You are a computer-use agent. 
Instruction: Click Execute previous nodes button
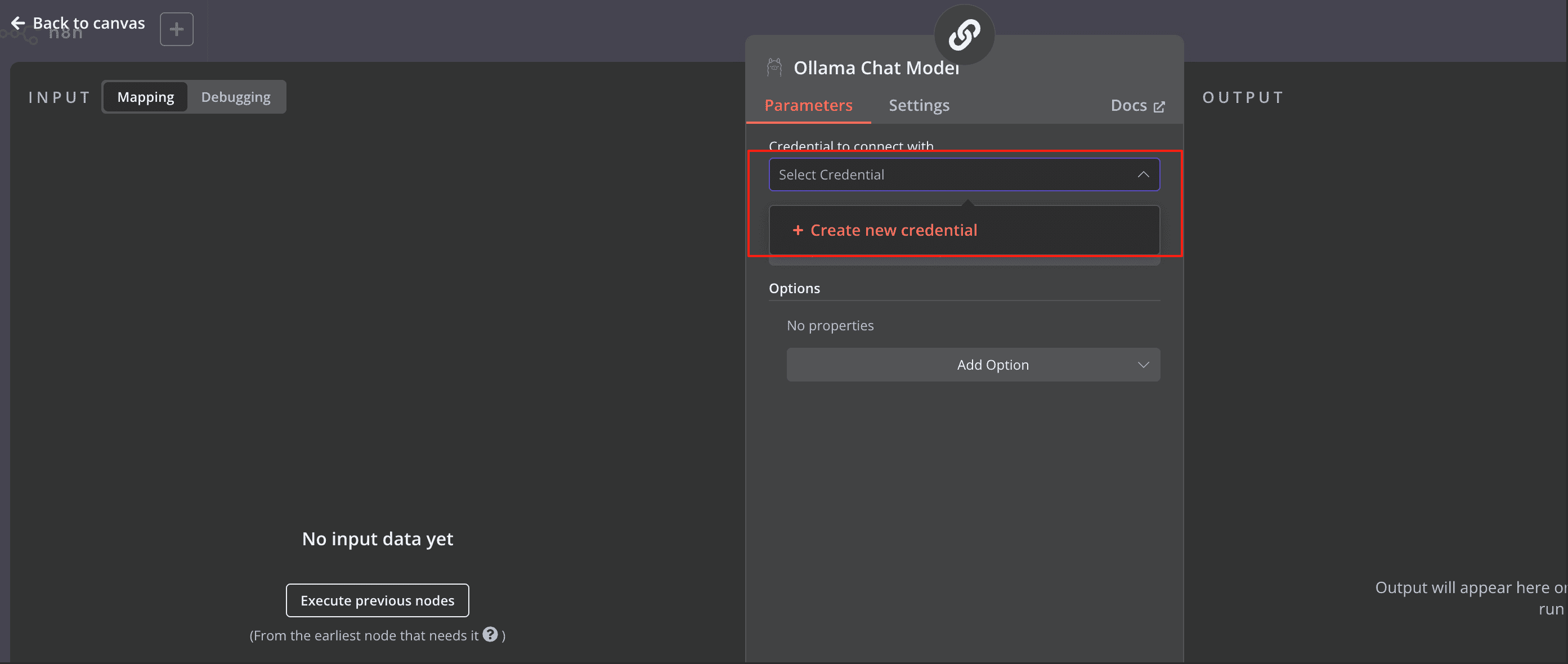pos(378,600)
